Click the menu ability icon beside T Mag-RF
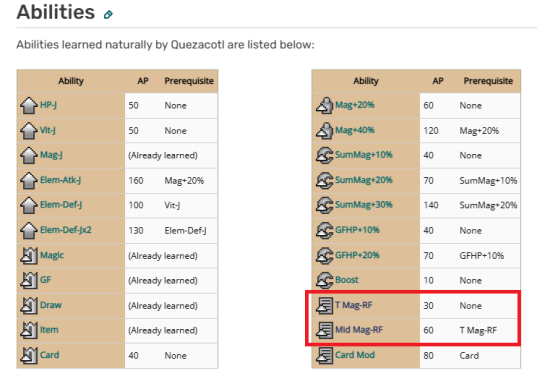537x376 pixels. (x=324, y=305)
